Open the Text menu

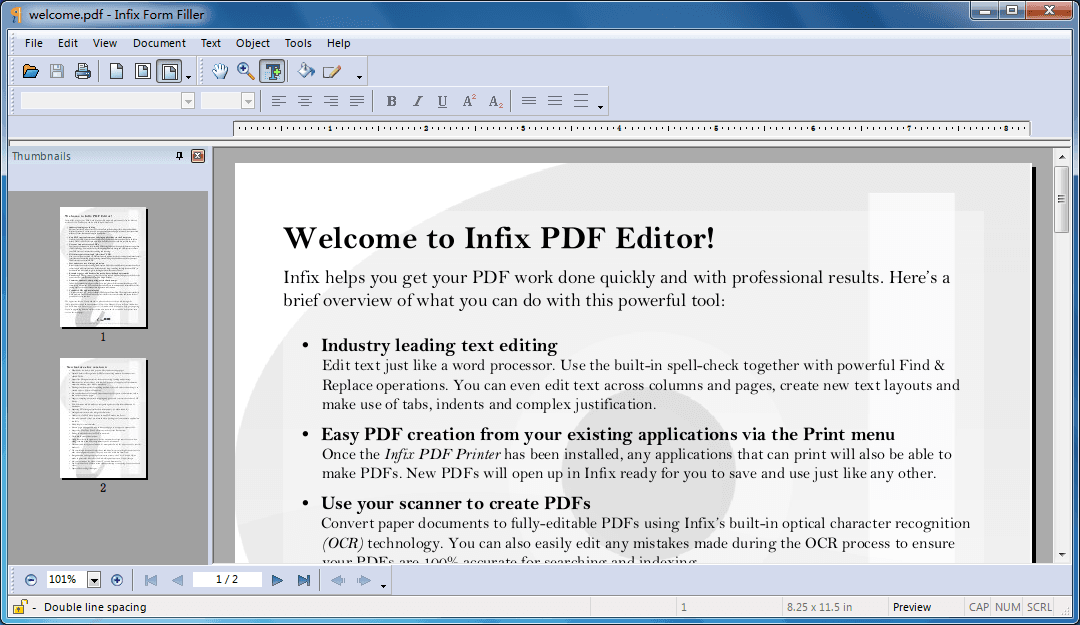[x=210, y=43]
